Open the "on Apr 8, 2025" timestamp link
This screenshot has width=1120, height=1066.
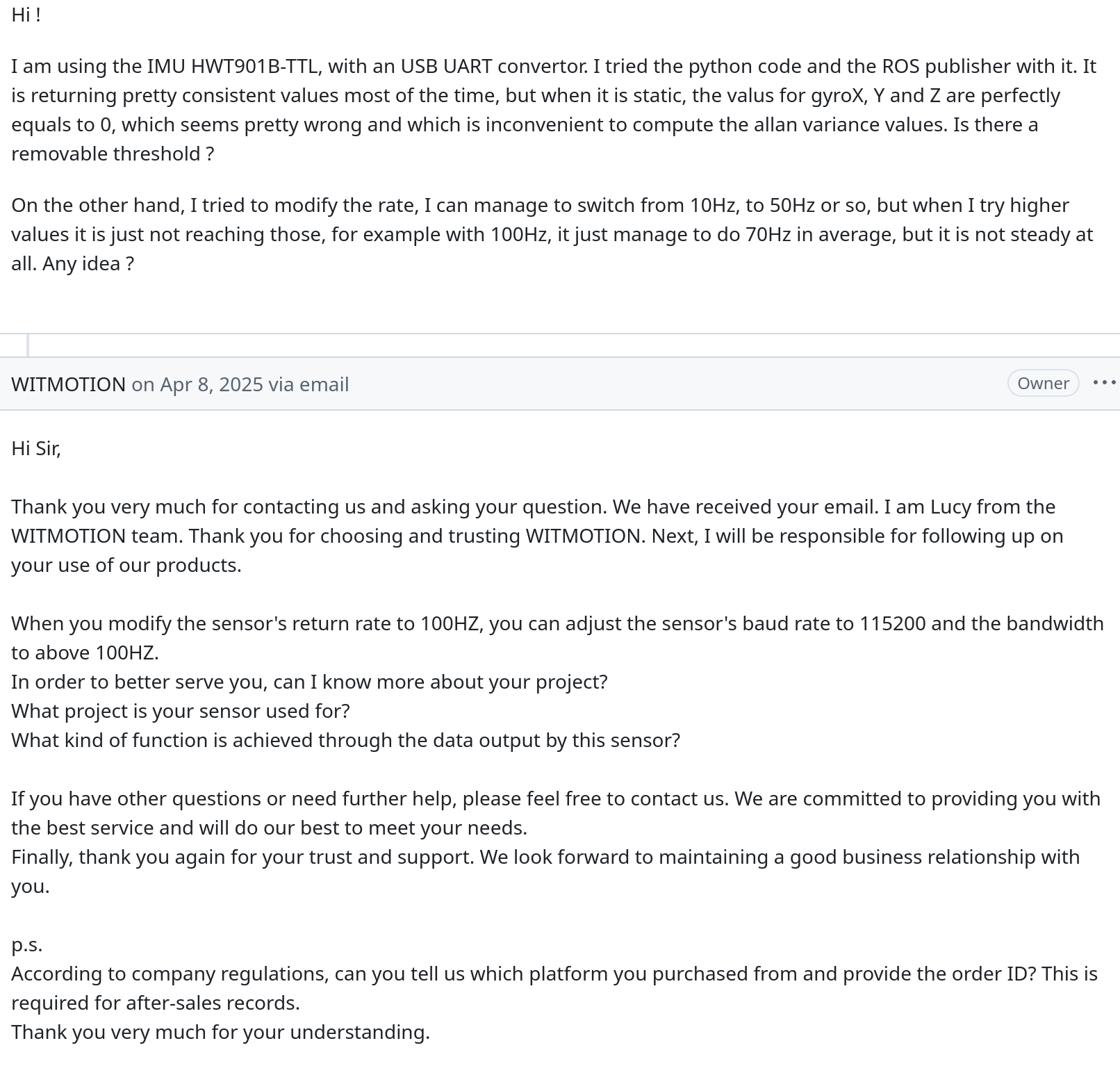tap(197, 384)
